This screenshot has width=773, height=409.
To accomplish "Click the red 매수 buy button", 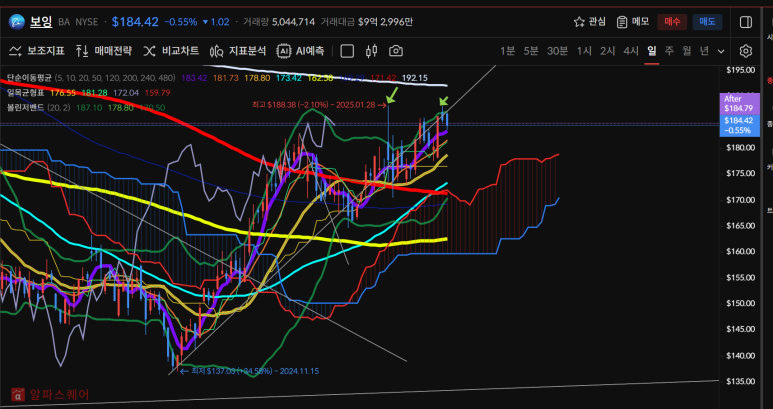I will [672, 22].
